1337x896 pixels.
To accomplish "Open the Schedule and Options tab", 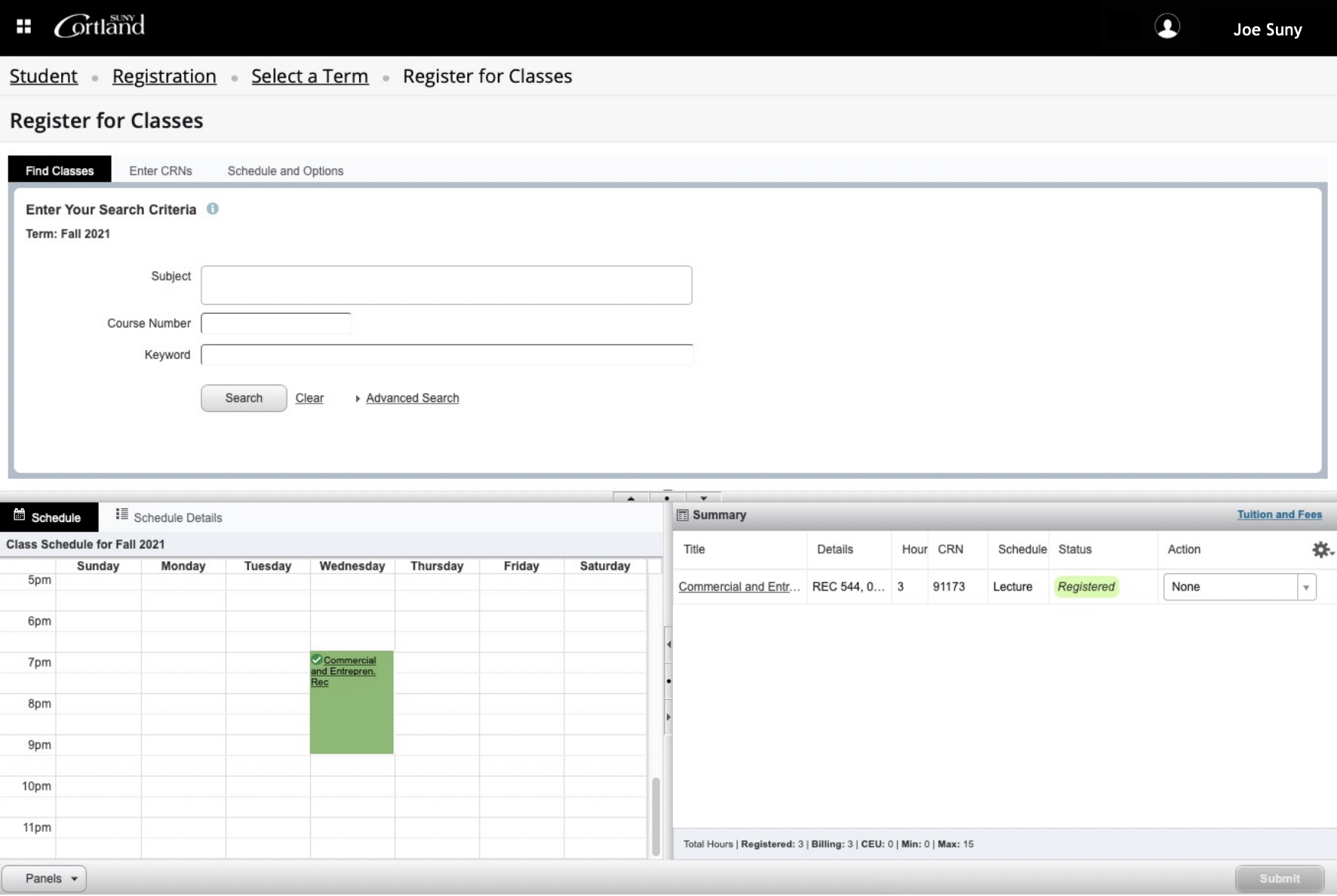I will click(285, 170).
